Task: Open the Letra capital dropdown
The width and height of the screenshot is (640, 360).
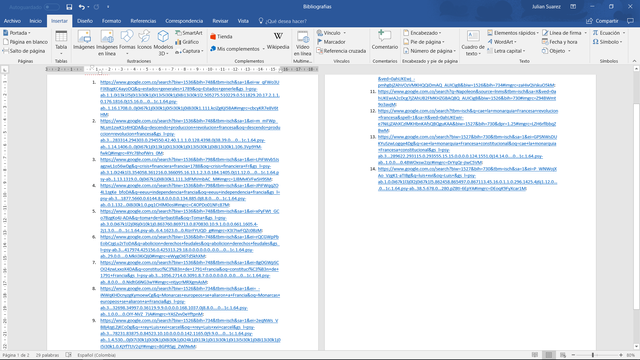Action: [x=507, y=51]
